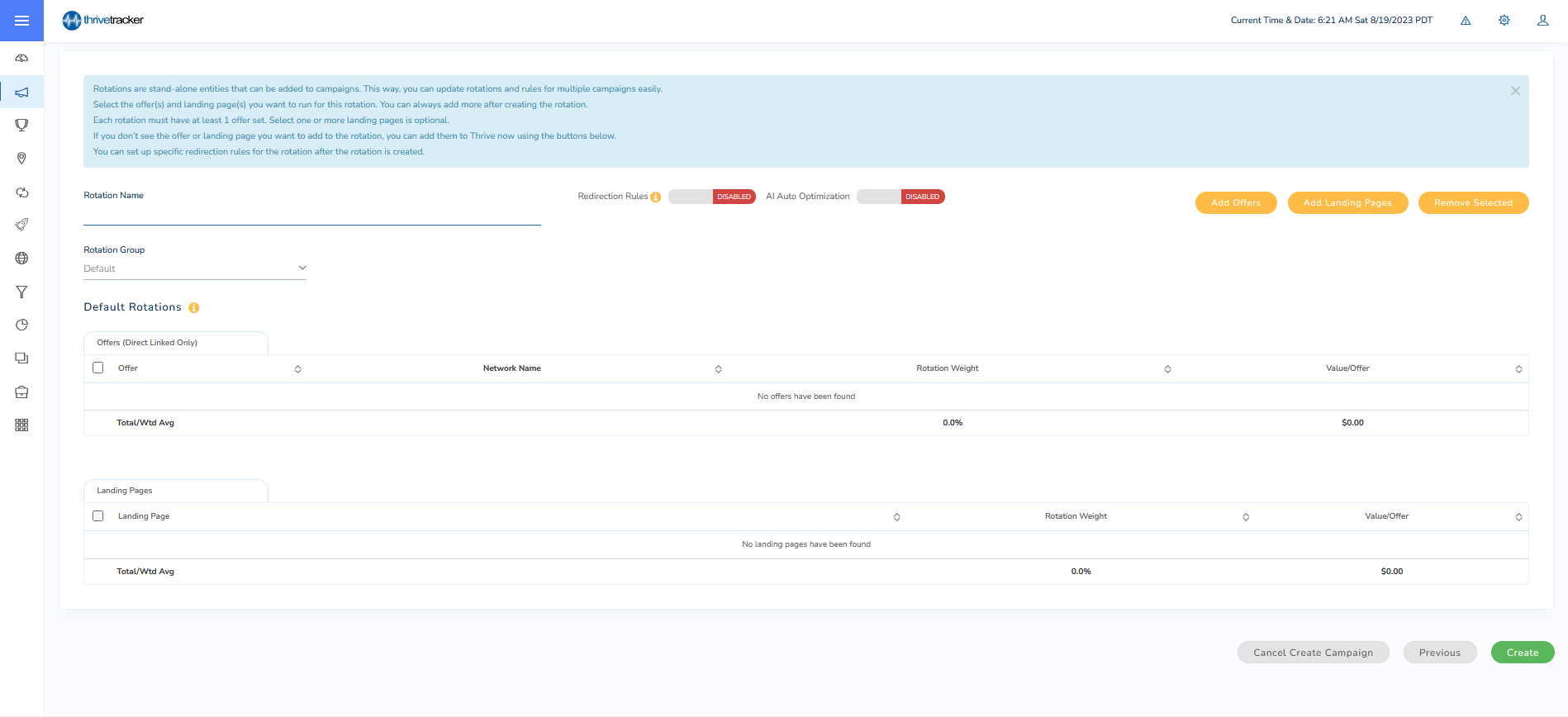Click the alert warning triangle icon

(1466, 21)
